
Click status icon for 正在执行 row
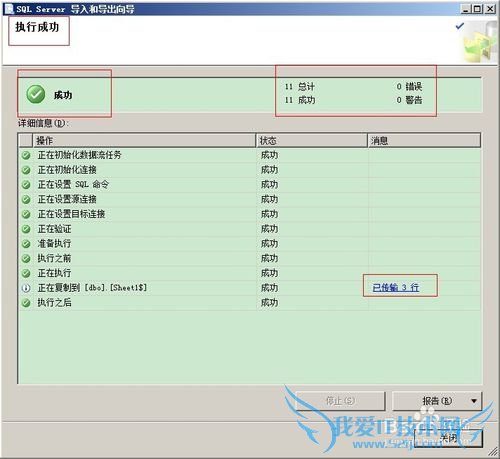26,273
